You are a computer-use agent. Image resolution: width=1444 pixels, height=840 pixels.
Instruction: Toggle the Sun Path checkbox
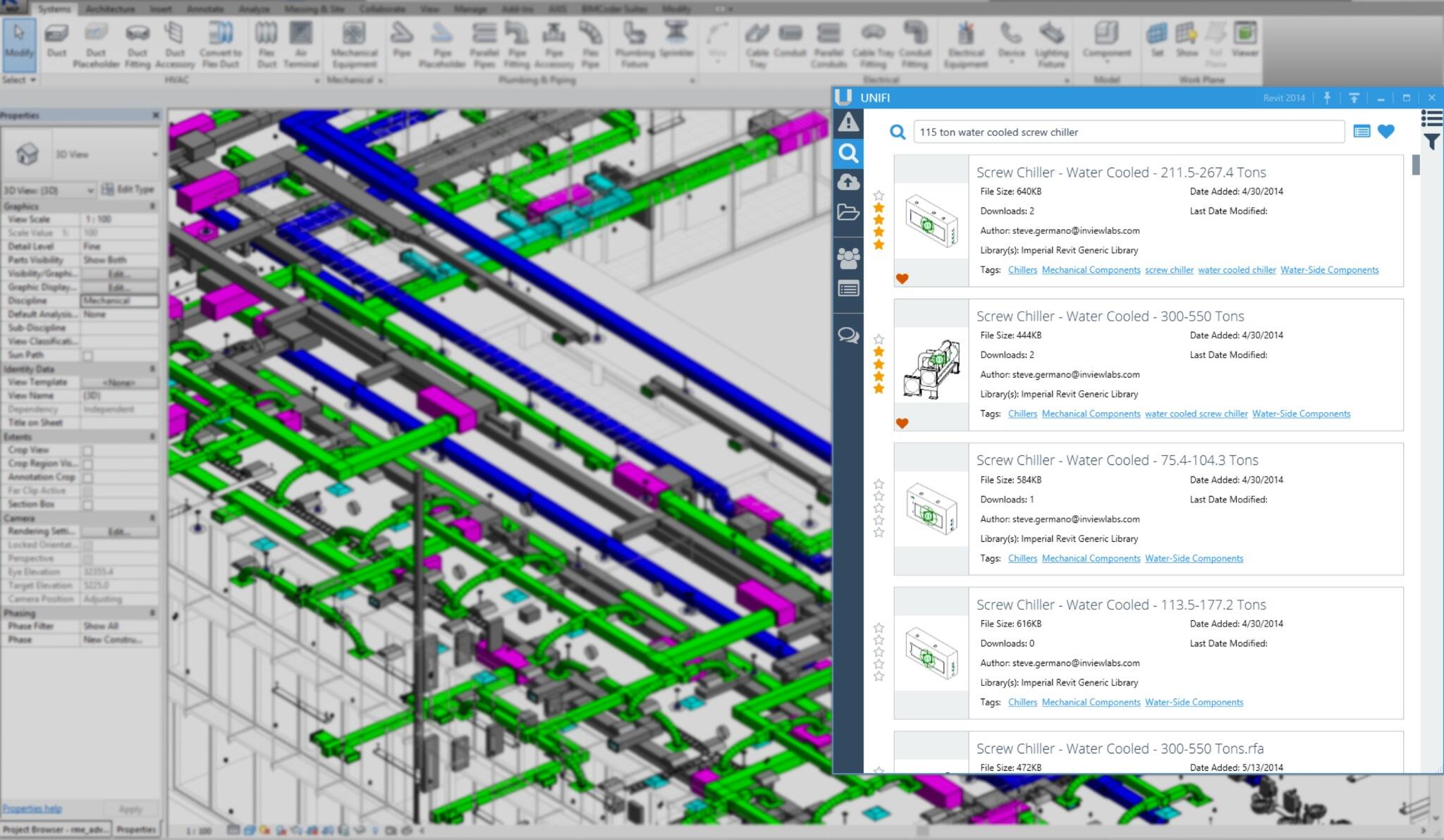[x=87, y=355]
